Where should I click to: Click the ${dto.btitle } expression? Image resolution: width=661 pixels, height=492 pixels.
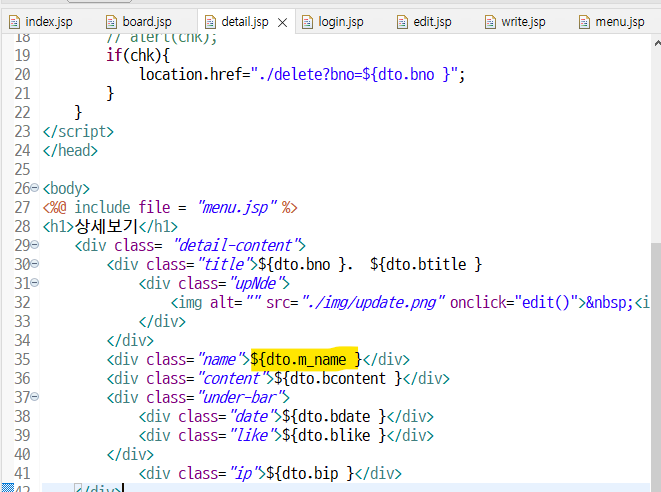pos(426,264)
